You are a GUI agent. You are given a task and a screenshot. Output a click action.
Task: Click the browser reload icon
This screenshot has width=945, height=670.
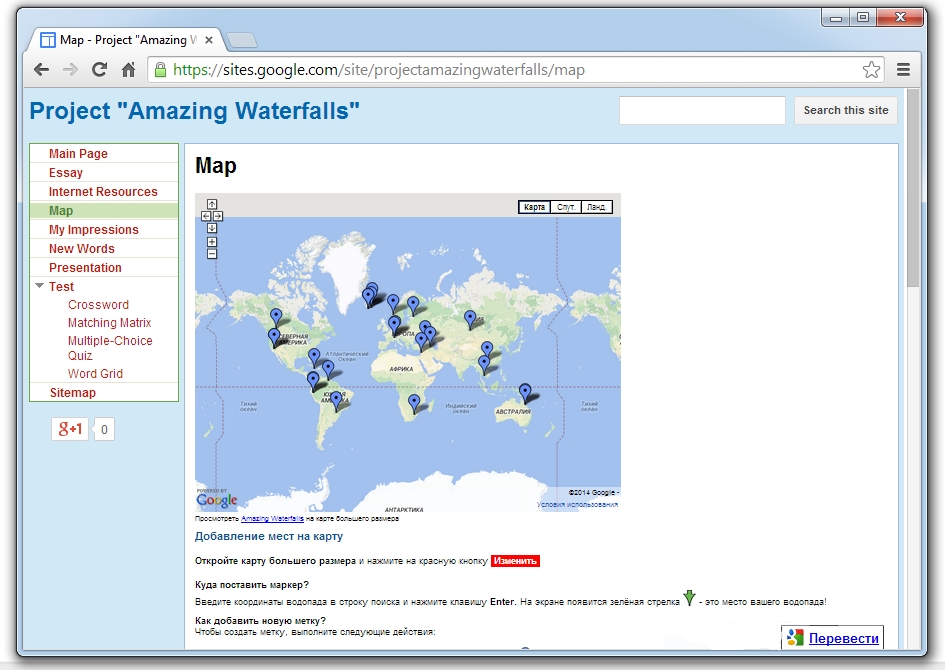pos(99,70)
